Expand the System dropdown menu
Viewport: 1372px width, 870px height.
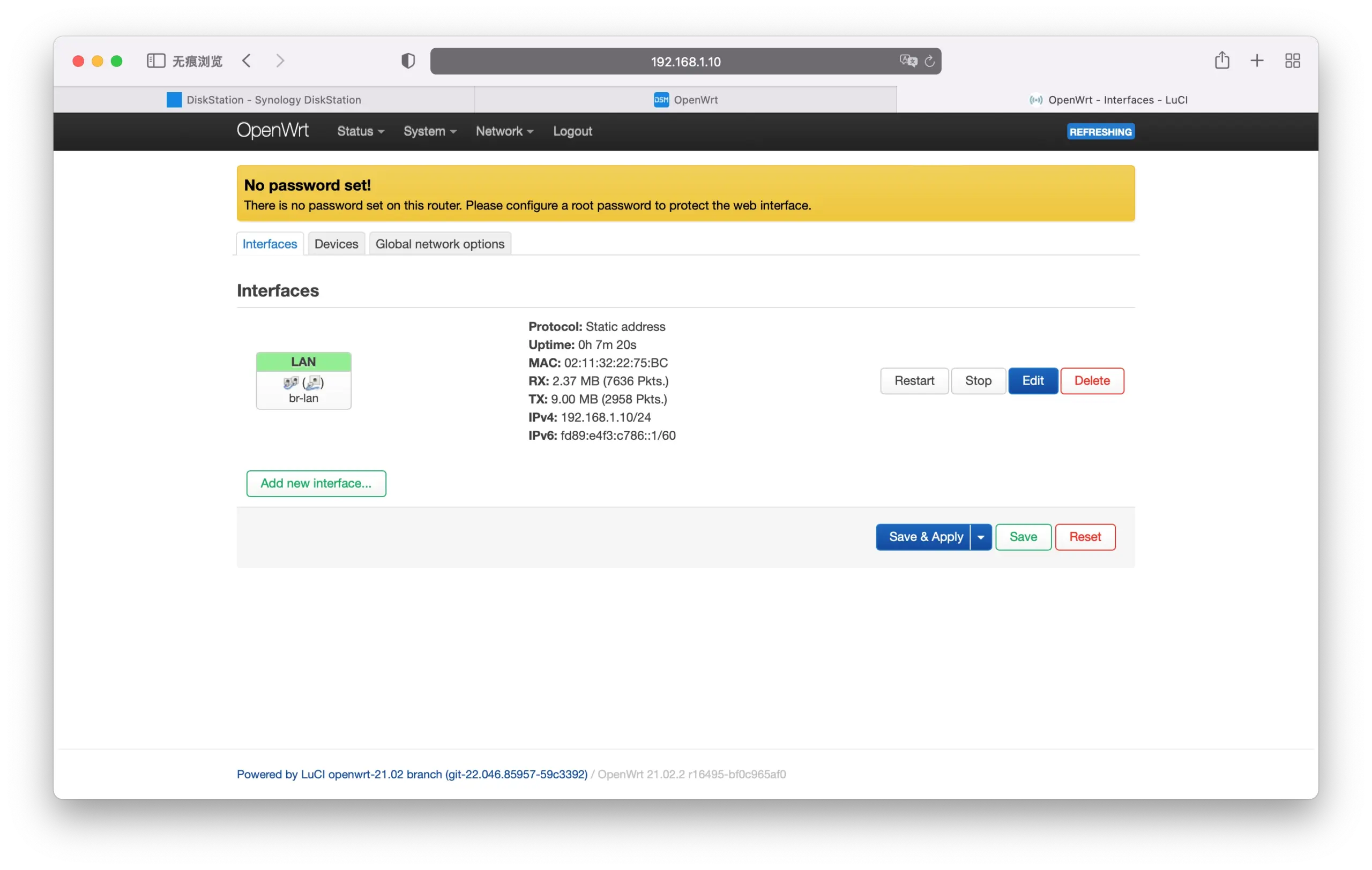[430, 132]
